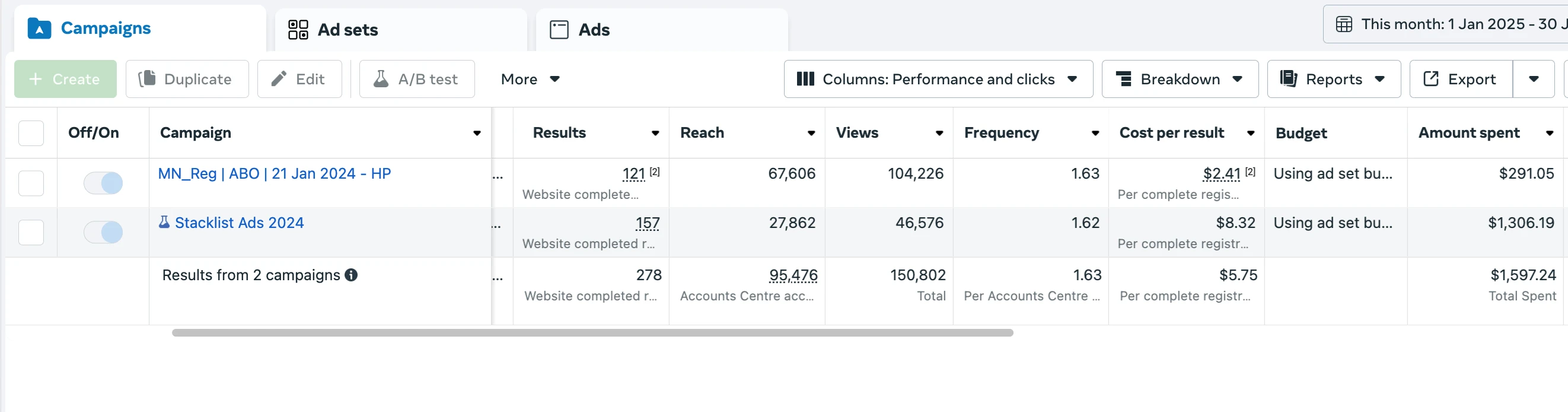Viewport: 1568px width, 412px height.
Task: Click the Ad sets grid icon
Action: click(x=298, y=30)
